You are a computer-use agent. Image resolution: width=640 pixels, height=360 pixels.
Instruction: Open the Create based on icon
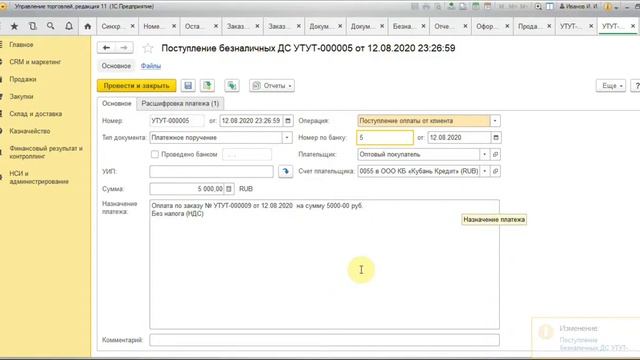pyautogui.click(x=232, y=86)
